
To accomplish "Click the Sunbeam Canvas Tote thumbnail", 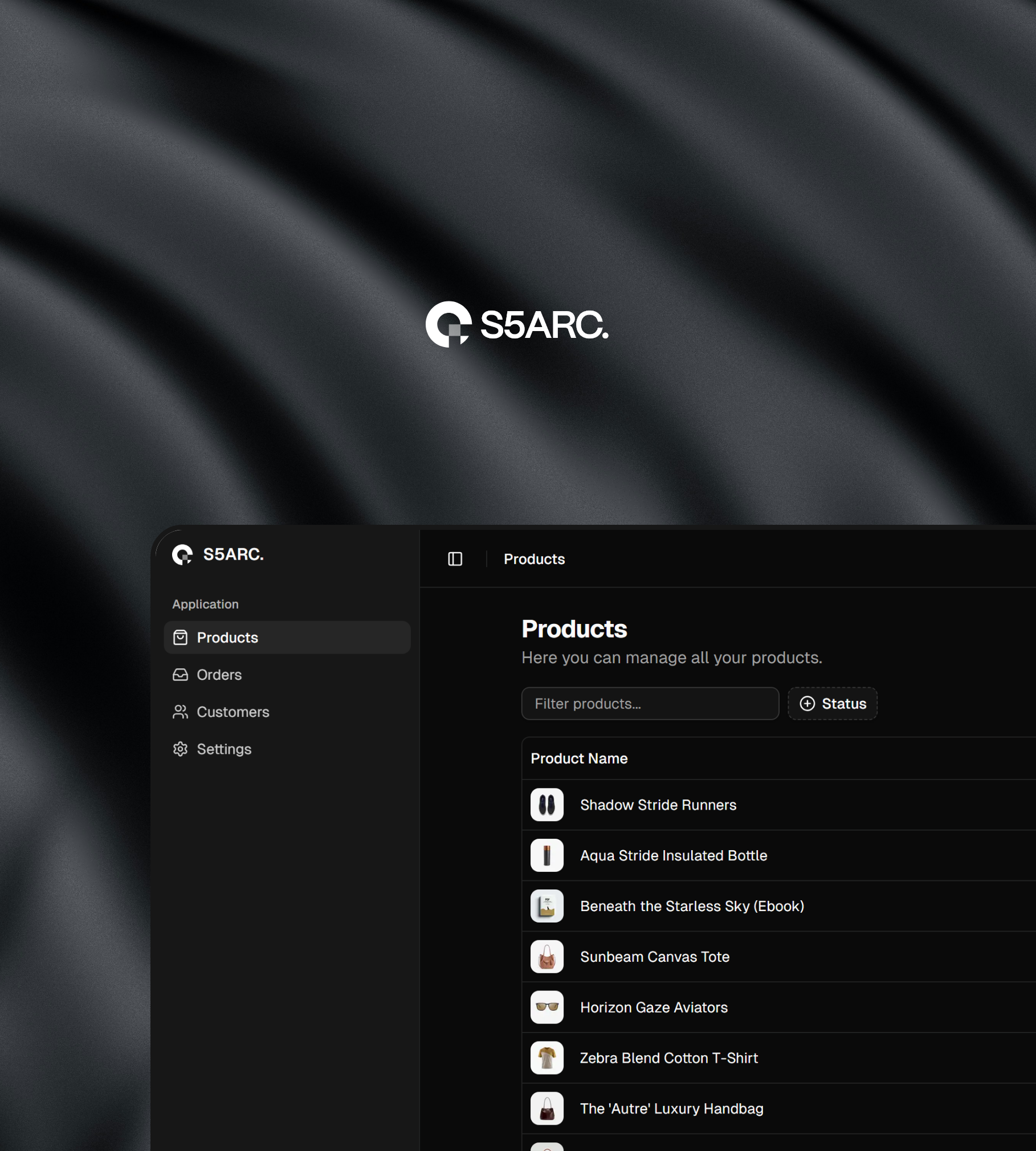I will (546, 957).
